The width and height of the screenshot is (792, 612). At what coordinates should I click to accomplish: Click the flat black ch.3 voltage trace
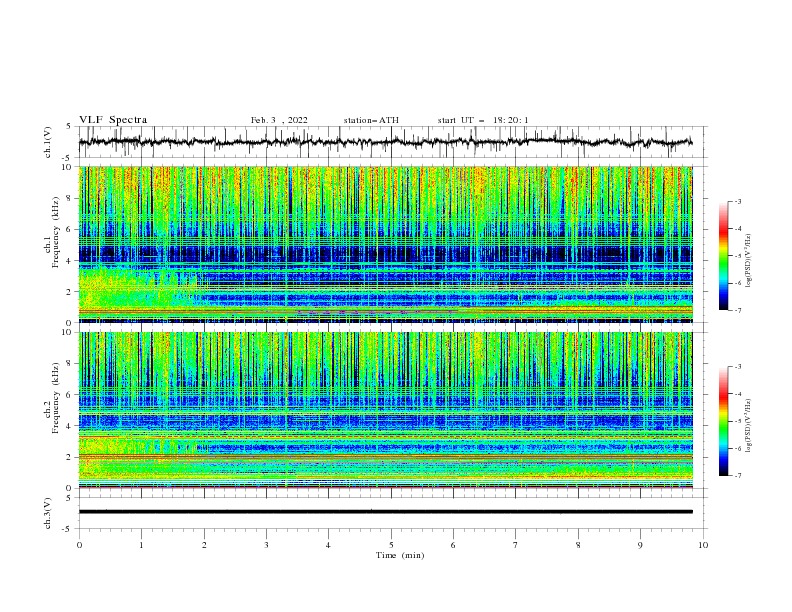(385, 512)
